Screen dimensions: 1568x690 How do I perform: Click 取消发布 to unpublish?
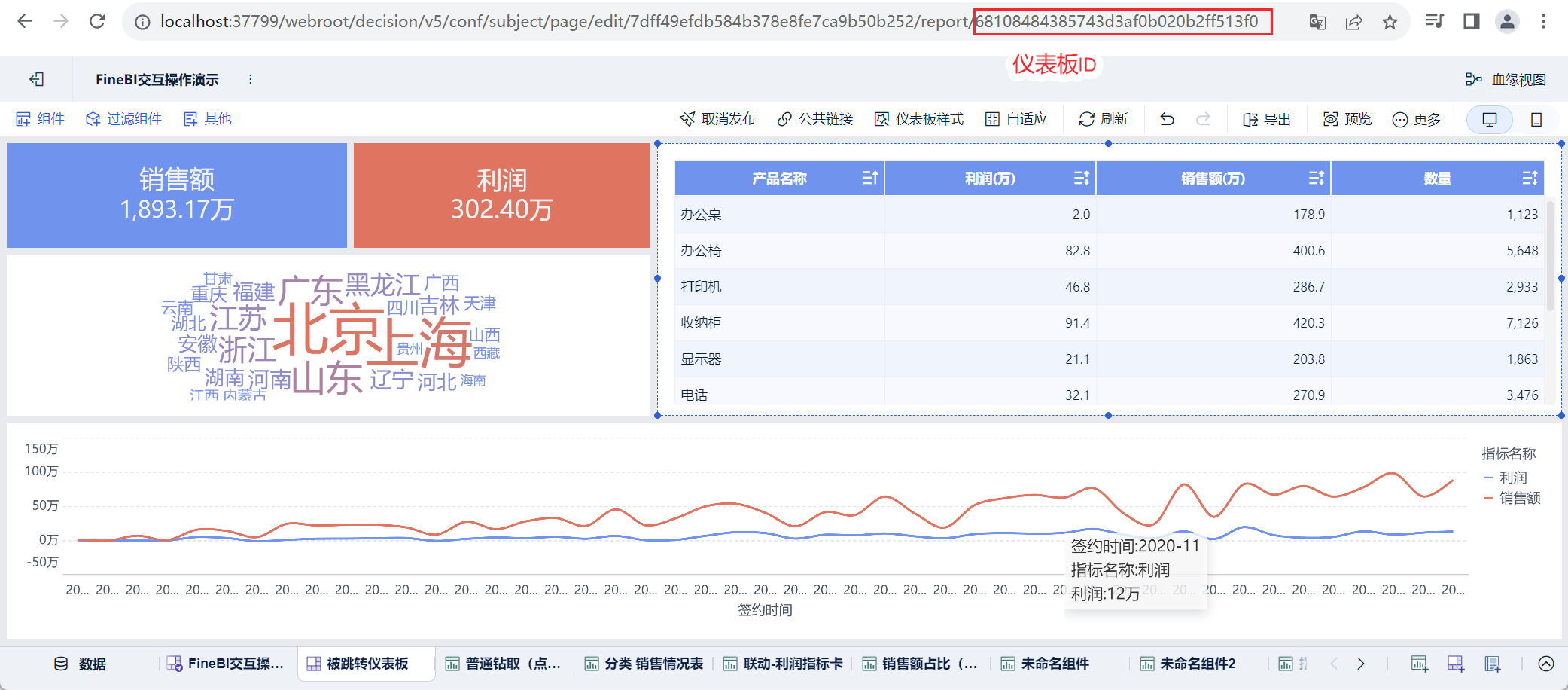click(x=717, y=119)
